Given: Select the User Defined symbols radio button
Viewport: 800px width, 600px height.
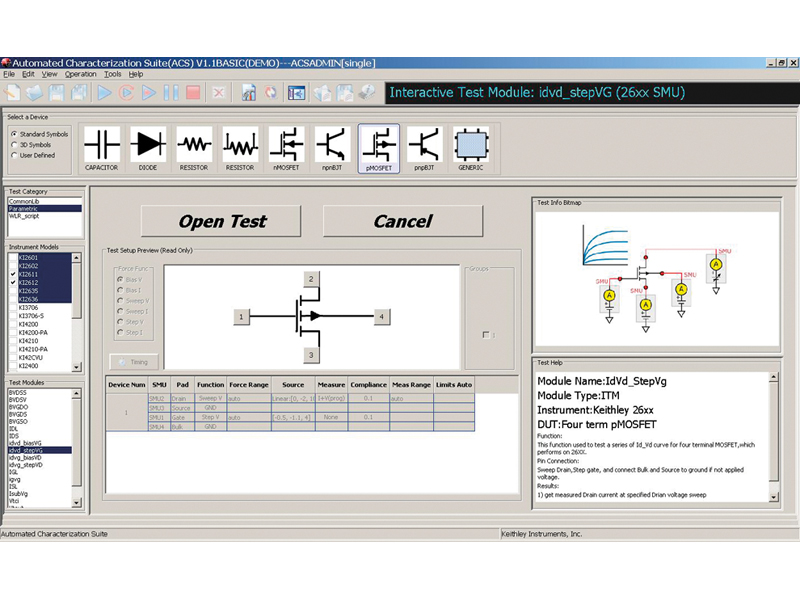Looking at the screenshot, I should (13, 155).
